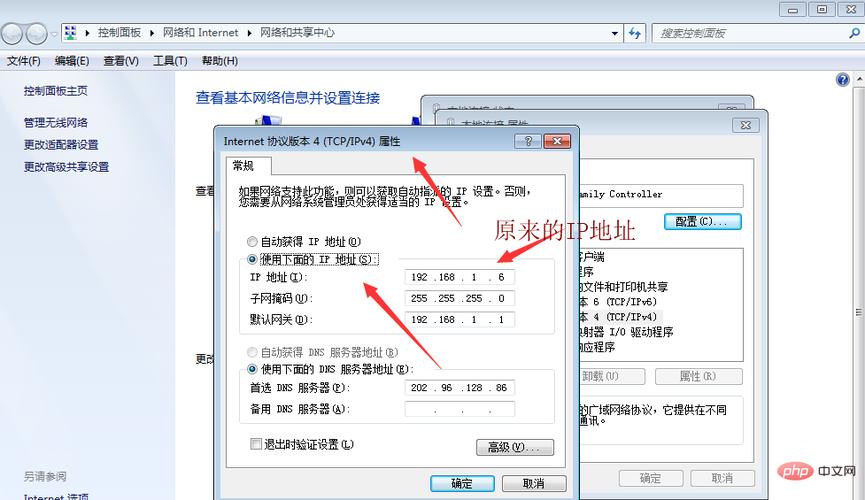Open the blue help icon below search box

(842, 79)
